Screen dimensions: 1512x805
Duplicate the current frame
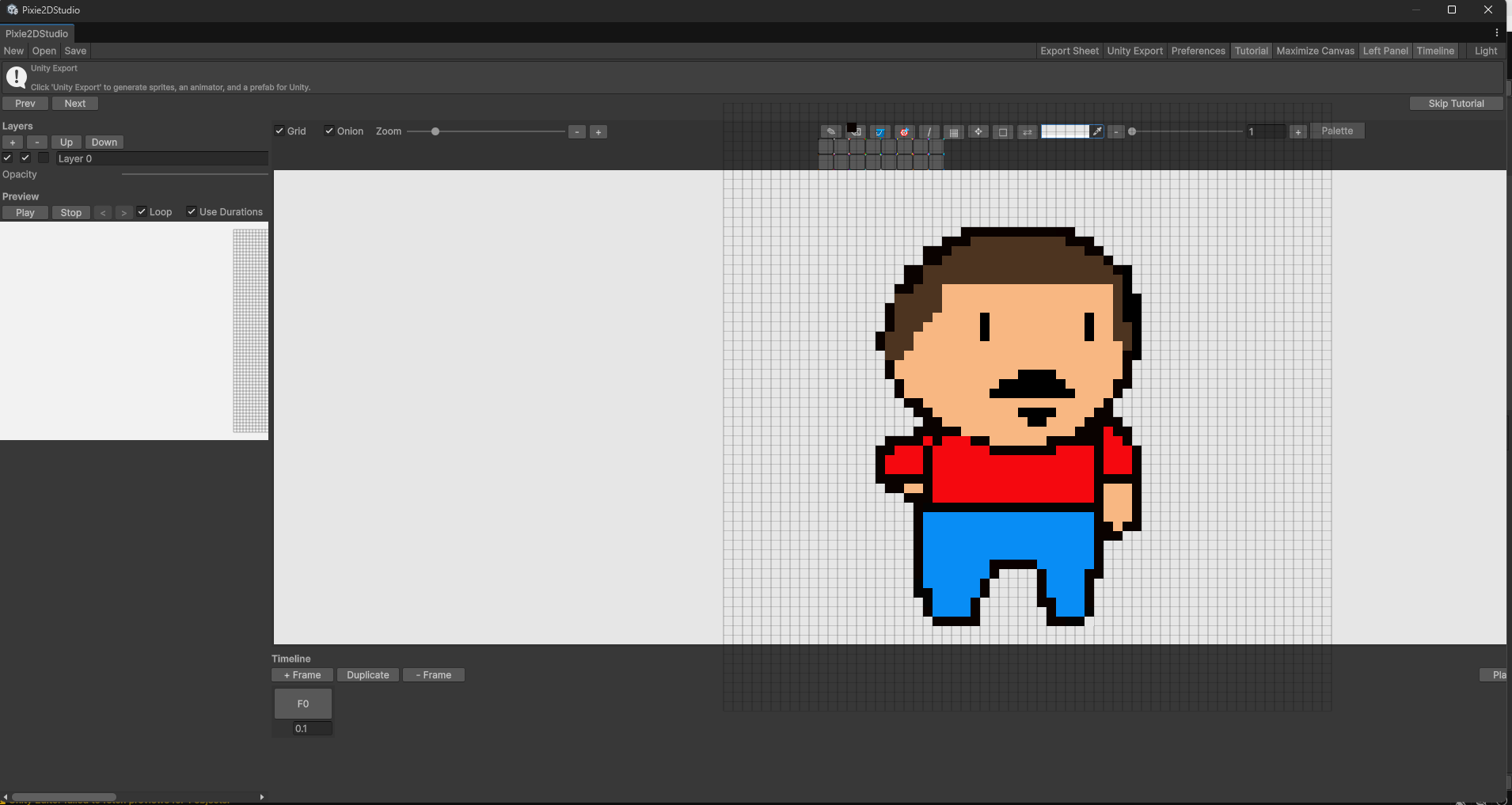(x=368, y=675)
